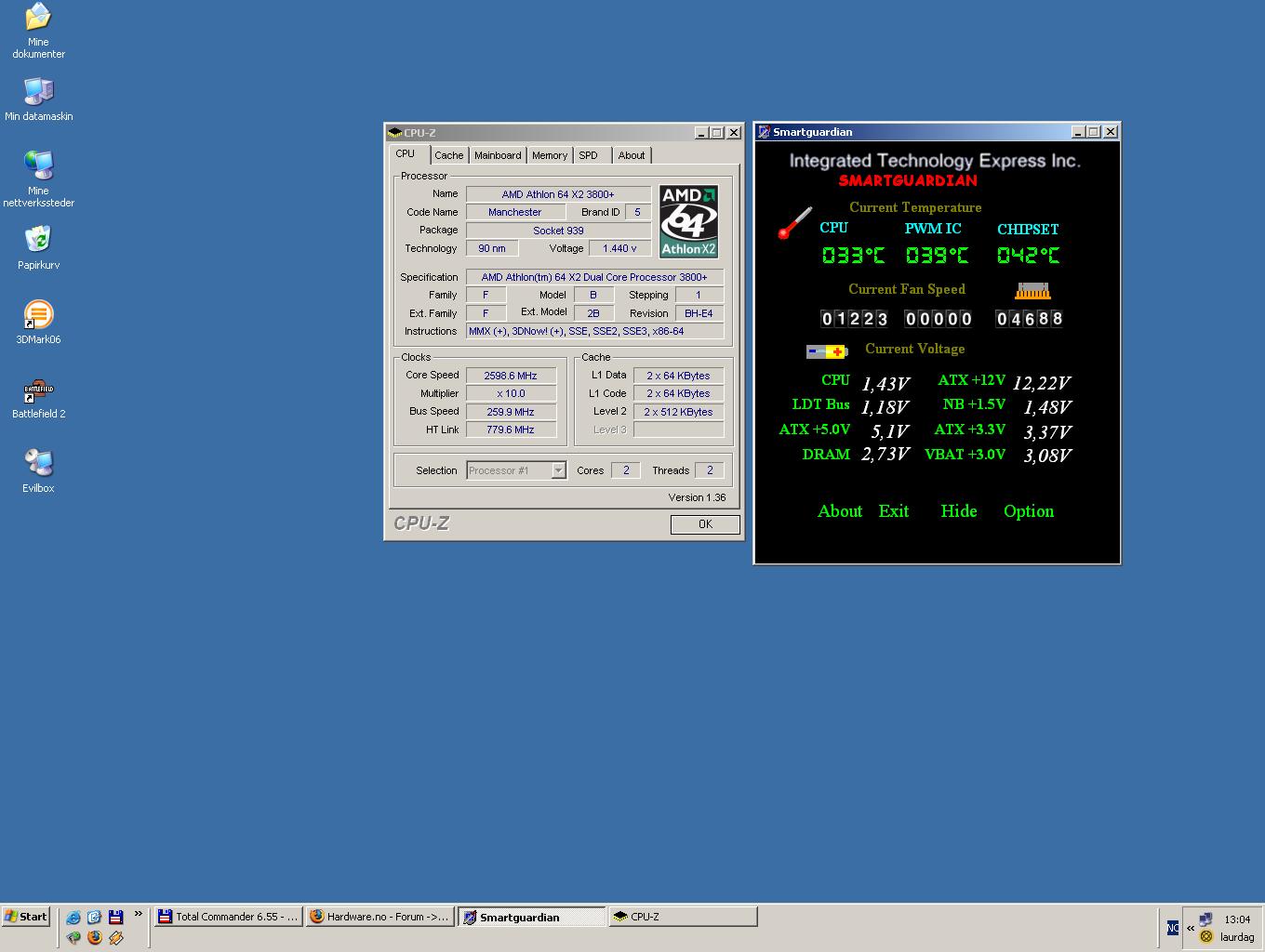Launch the 3DMark06 shortcut

pyautogui.click(x=38, y=323)
